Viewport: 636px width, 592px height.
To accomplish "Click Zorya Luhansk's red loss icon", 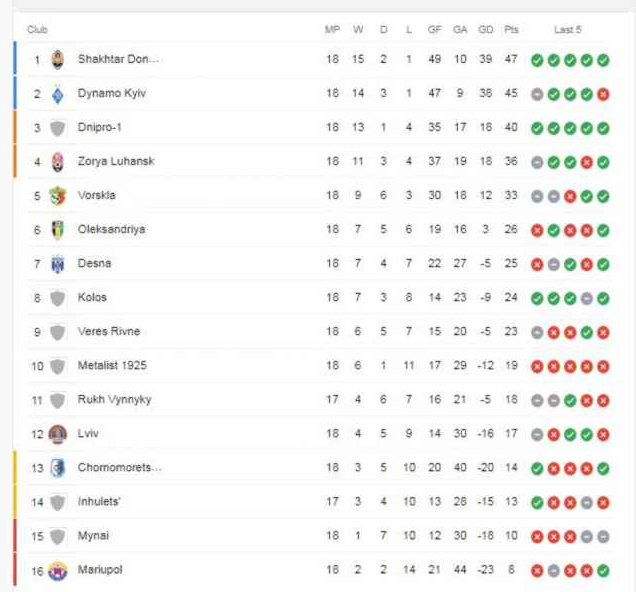I will click(587, 163).
